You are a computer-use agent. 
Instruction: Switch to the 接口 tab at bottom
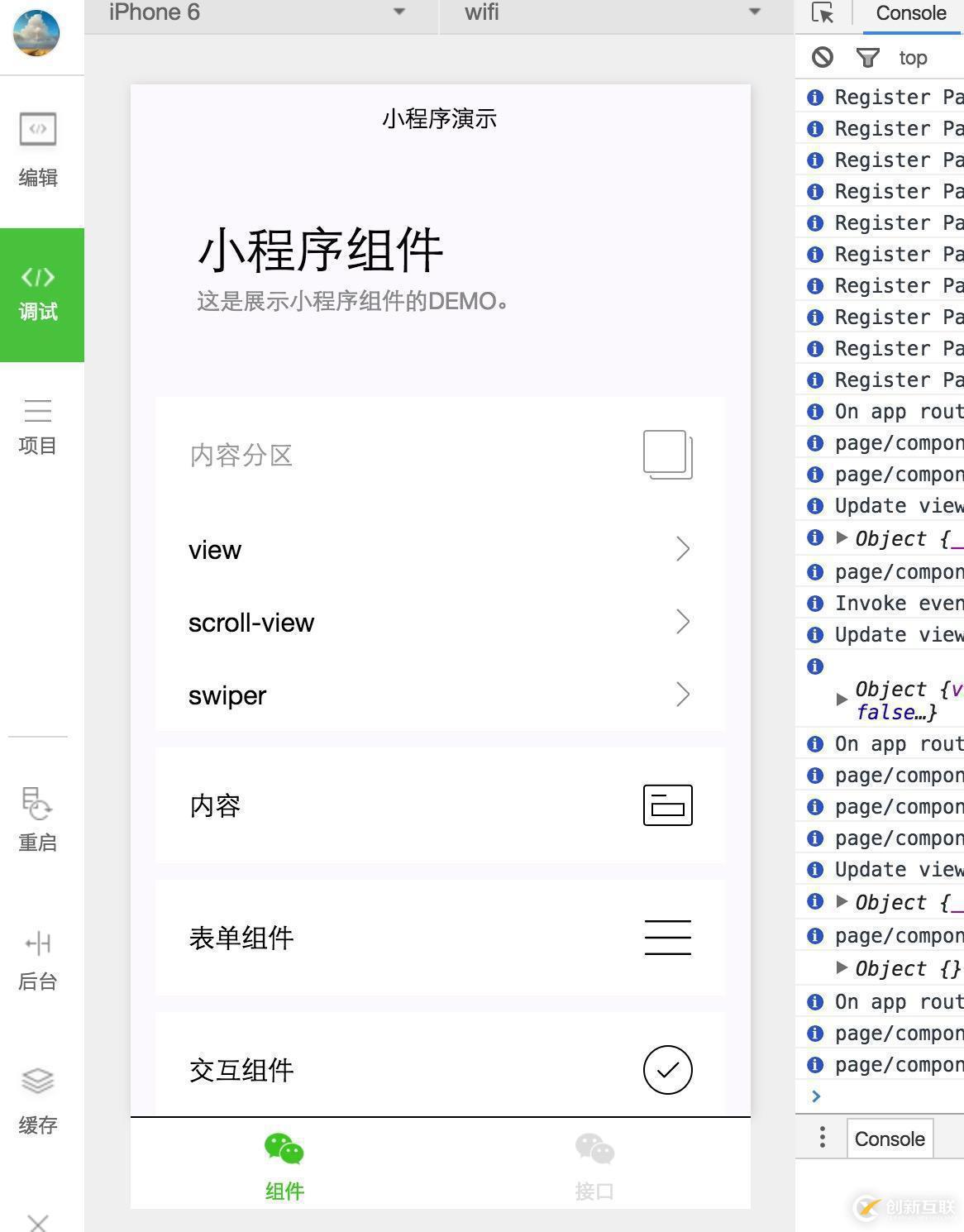tap(594, 1163)
